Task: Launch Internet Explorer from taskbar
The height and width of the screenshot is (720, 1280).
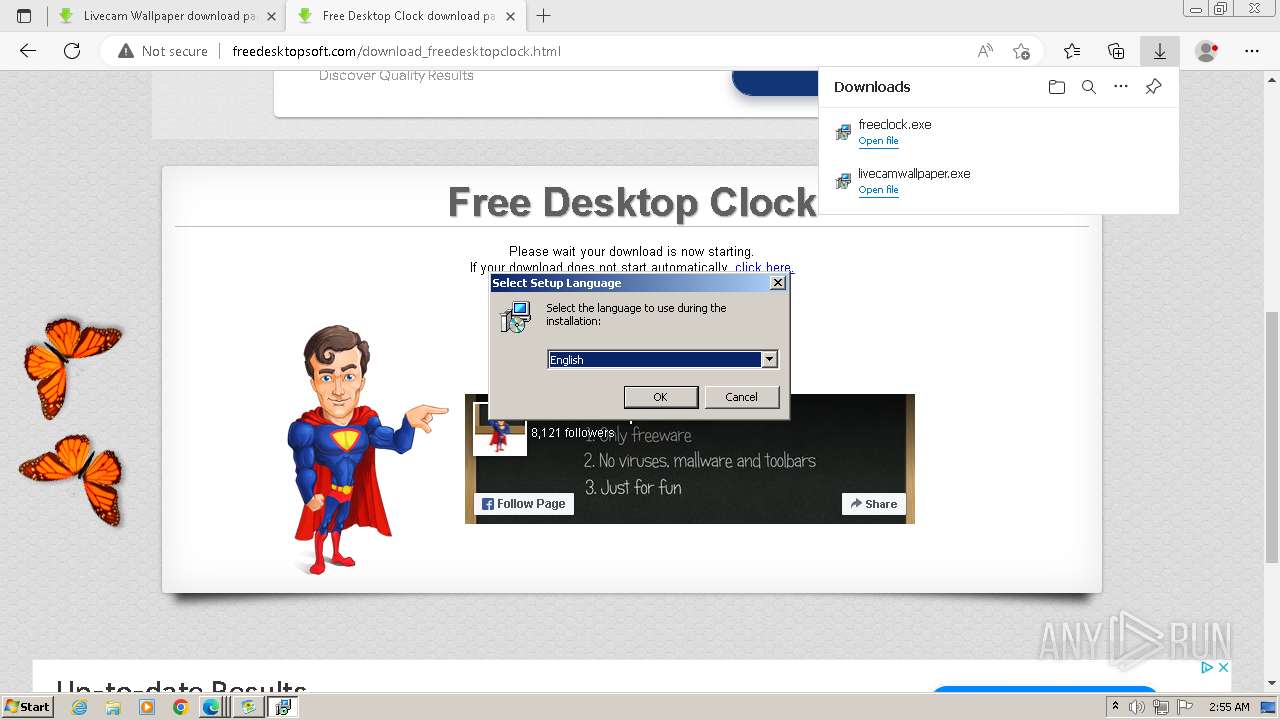Action: (80, 707)
